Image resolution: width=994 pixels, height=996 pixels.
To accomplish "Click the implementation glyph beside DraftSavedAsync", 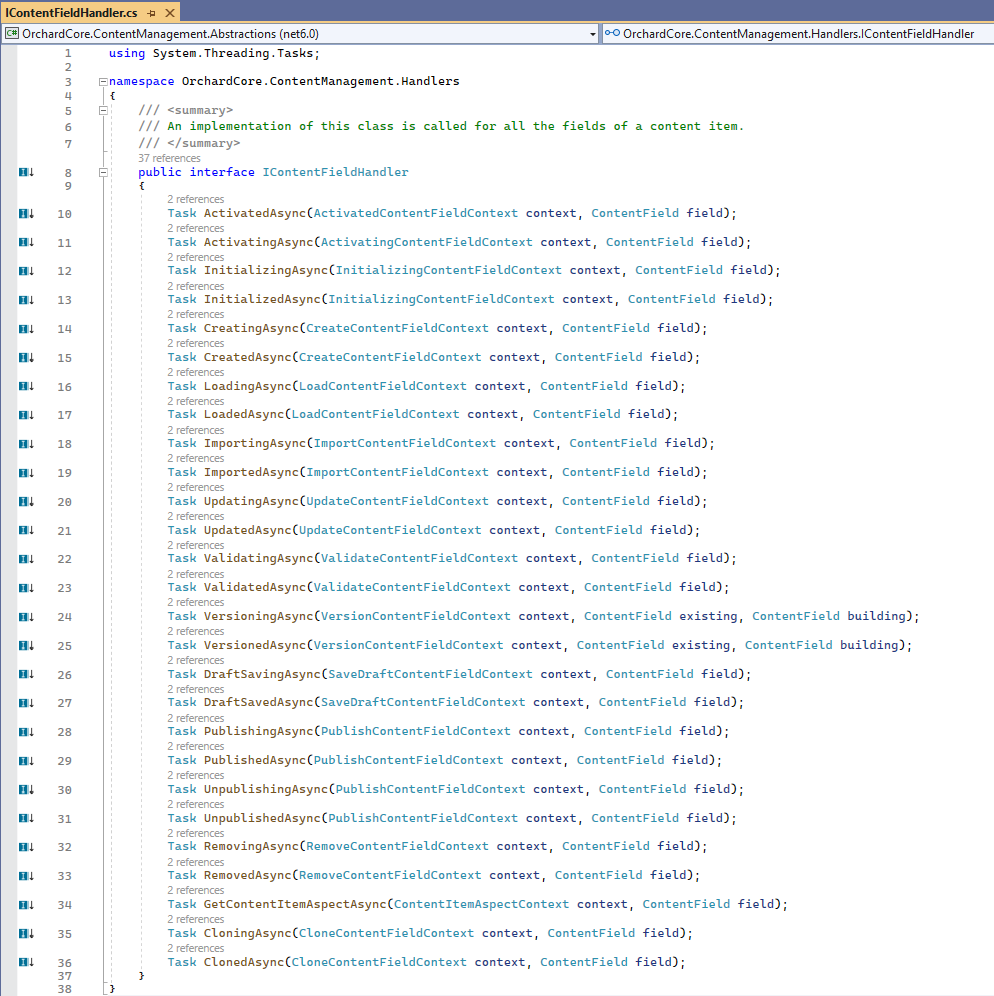I will (x=26, y=703).
